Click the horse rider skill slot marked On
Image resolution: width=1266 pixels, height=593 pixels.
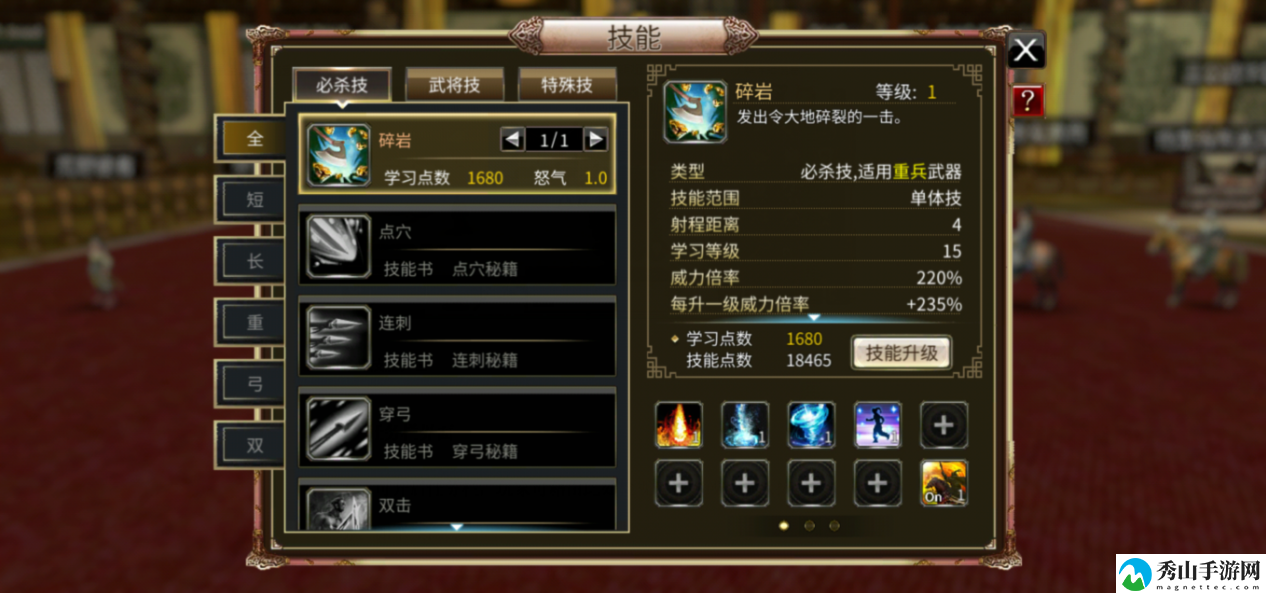(x=944, y=483)
